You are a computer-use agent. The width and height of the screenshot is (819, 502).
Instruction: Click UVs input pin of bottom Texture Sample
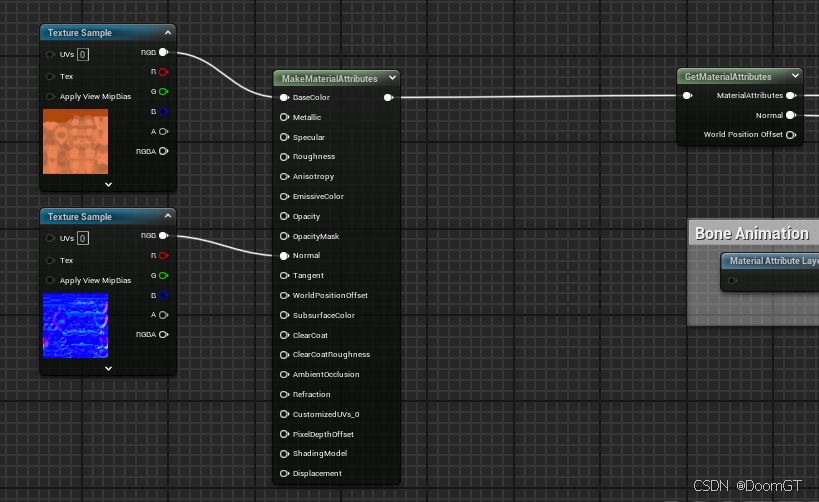51,238
